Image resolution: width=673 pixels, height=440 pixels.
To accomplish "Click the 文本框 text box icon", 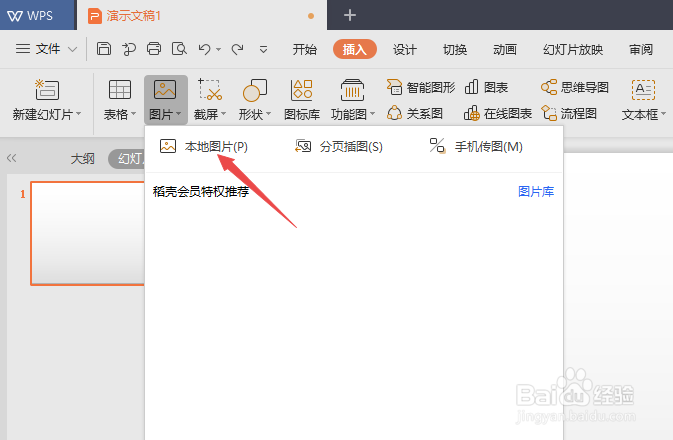I will pyautogui.click(x=643, y=90).
